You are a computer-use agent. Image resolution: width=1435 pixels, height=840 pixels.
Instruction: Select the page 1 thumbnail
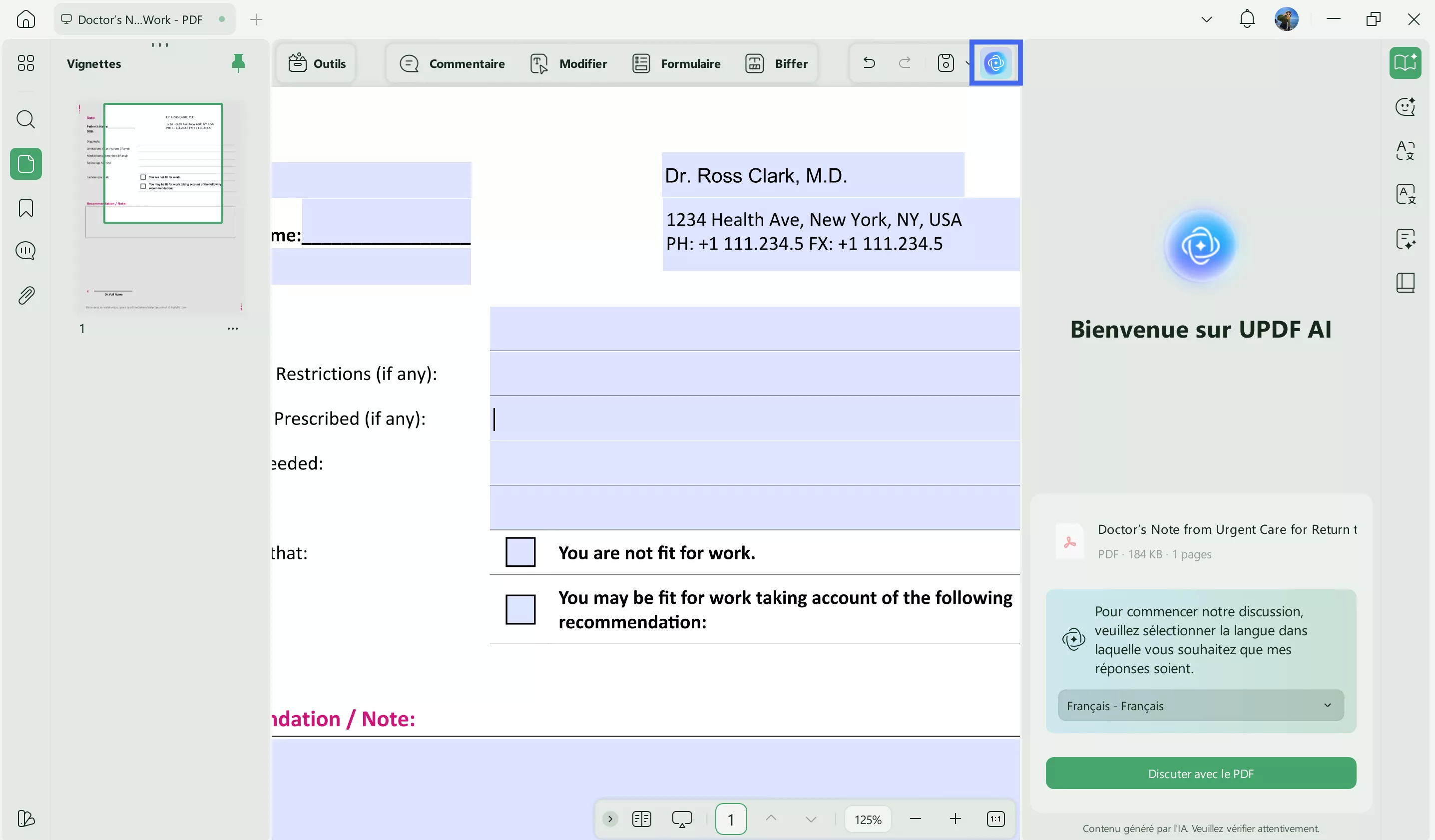coord(161,208)
